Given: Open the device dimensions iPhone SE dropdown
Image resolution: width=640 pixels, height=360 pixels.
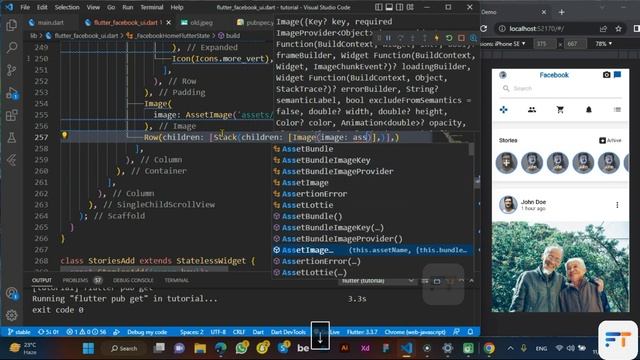Looking at the screenshot, I should tap(504, 43).
